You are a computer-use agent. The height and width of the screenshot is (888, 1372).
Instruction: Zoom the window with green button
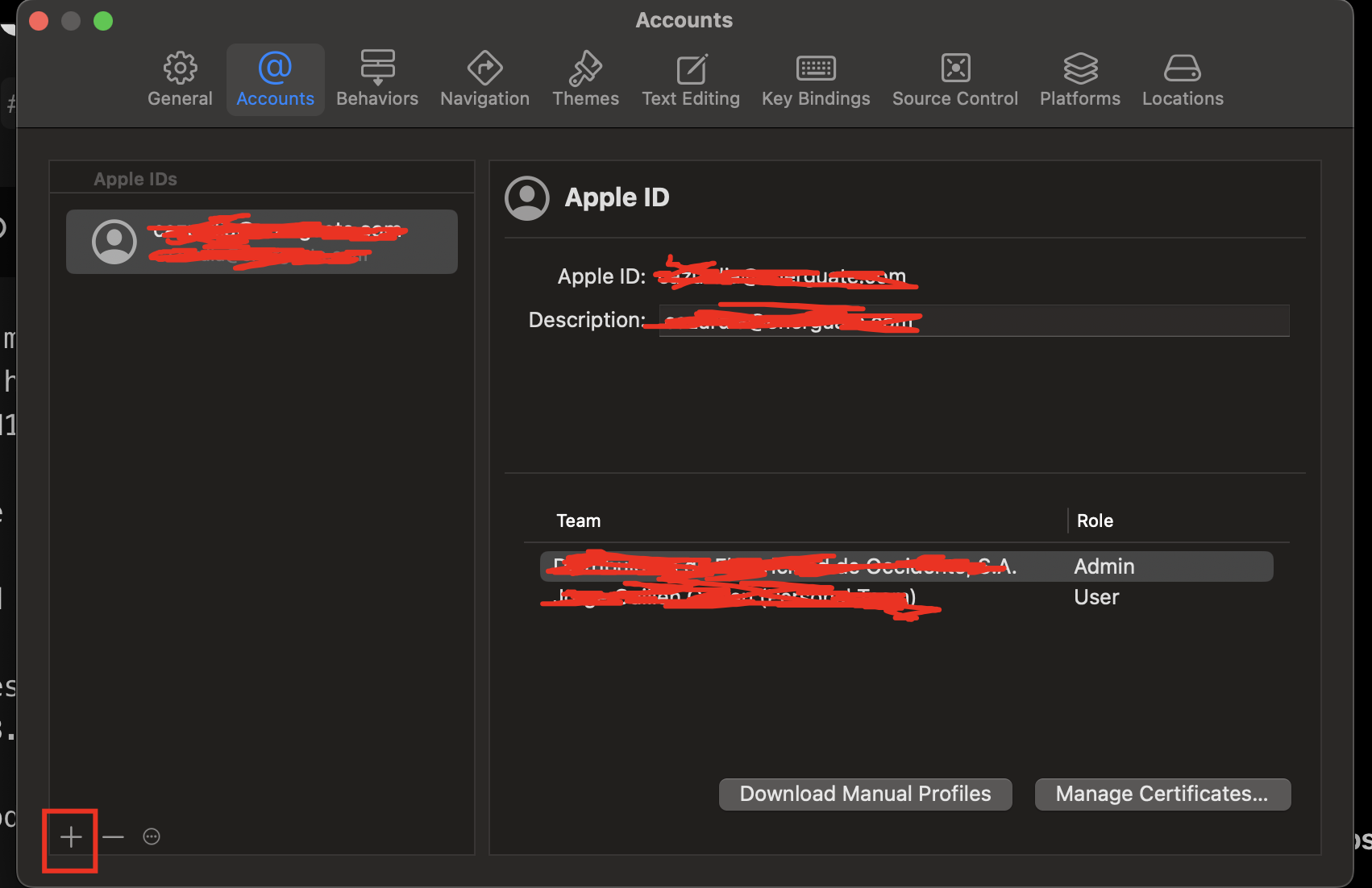tap(103, 21)
